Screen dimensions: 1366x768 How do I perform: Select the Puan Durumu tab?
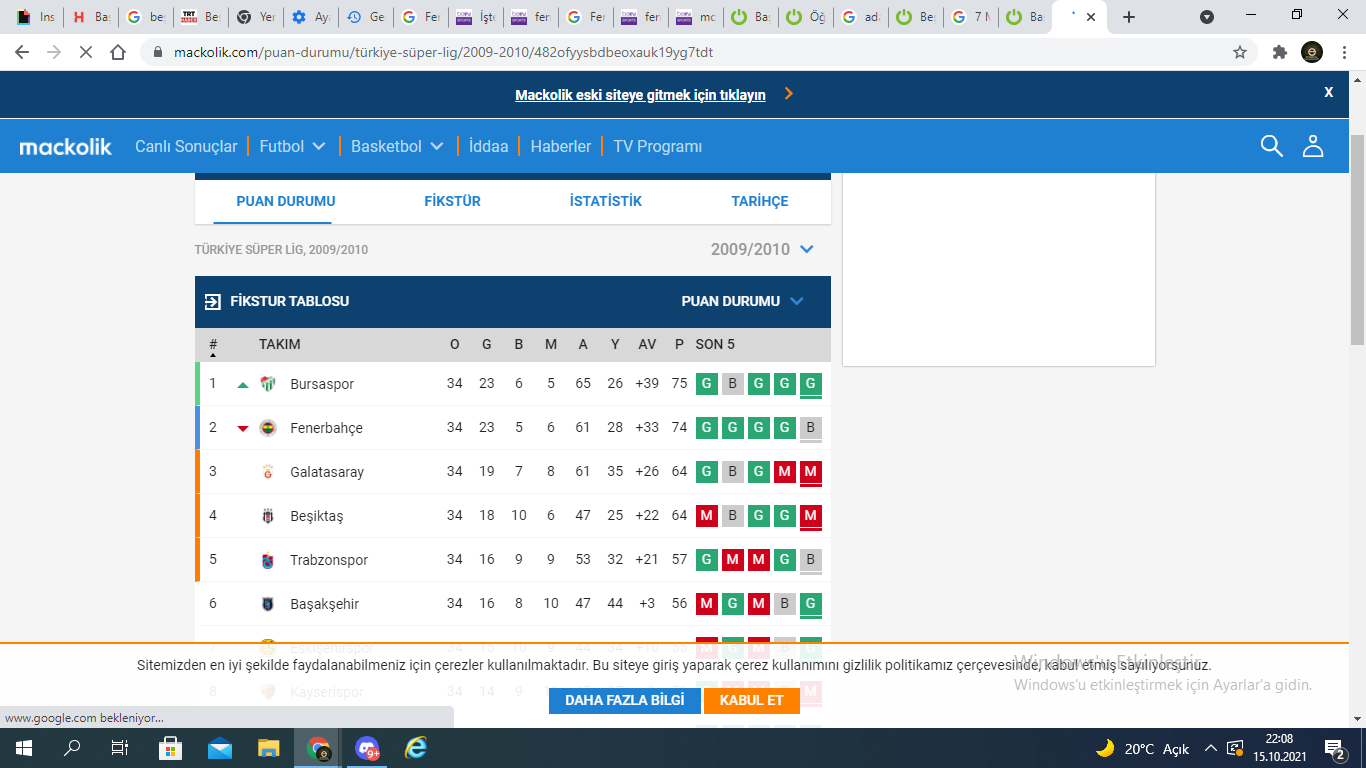click(286, 201)
